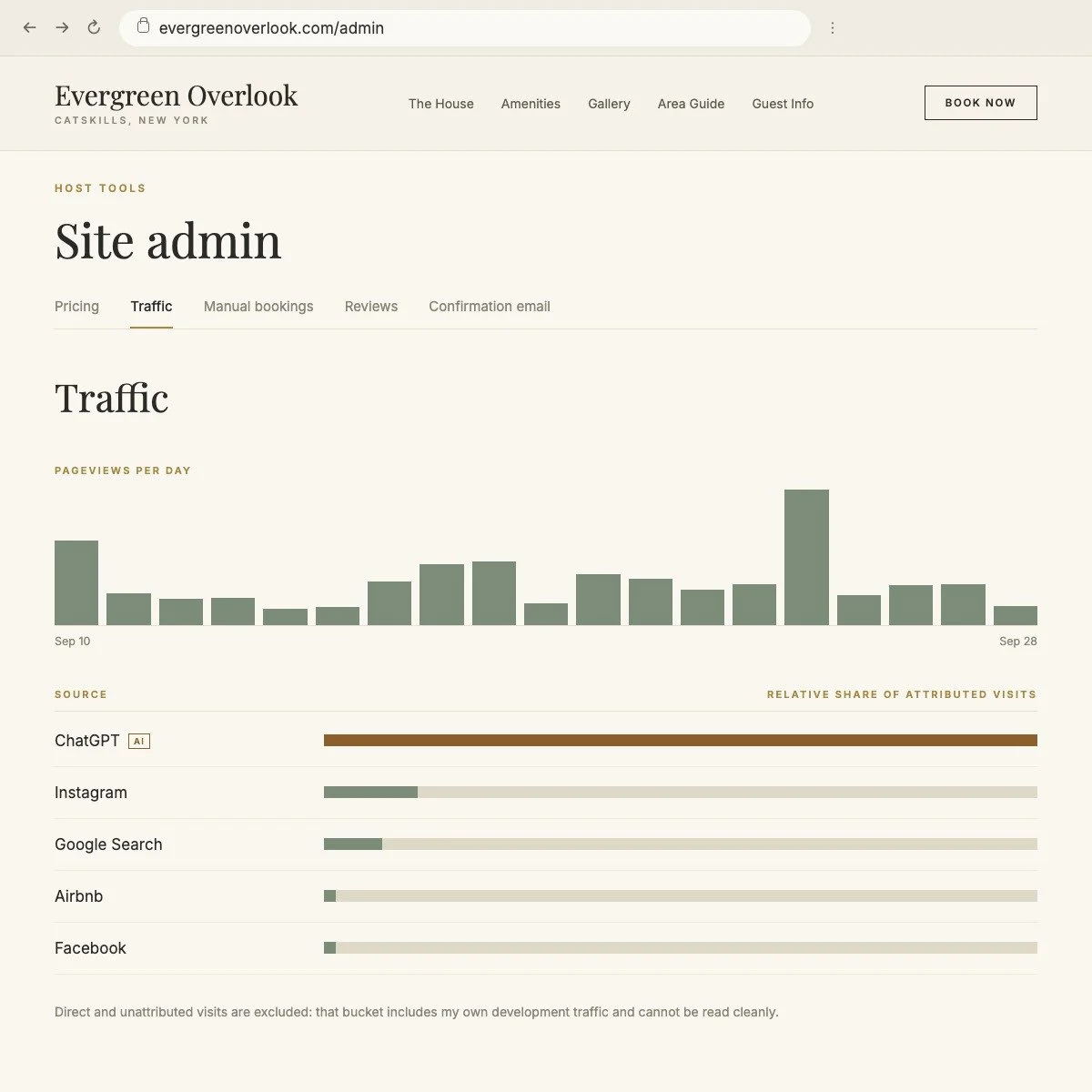Click the Site admin page title
Viewport: 1092px width, 1092px height.
pyautogui.click(x=168, y=241)
